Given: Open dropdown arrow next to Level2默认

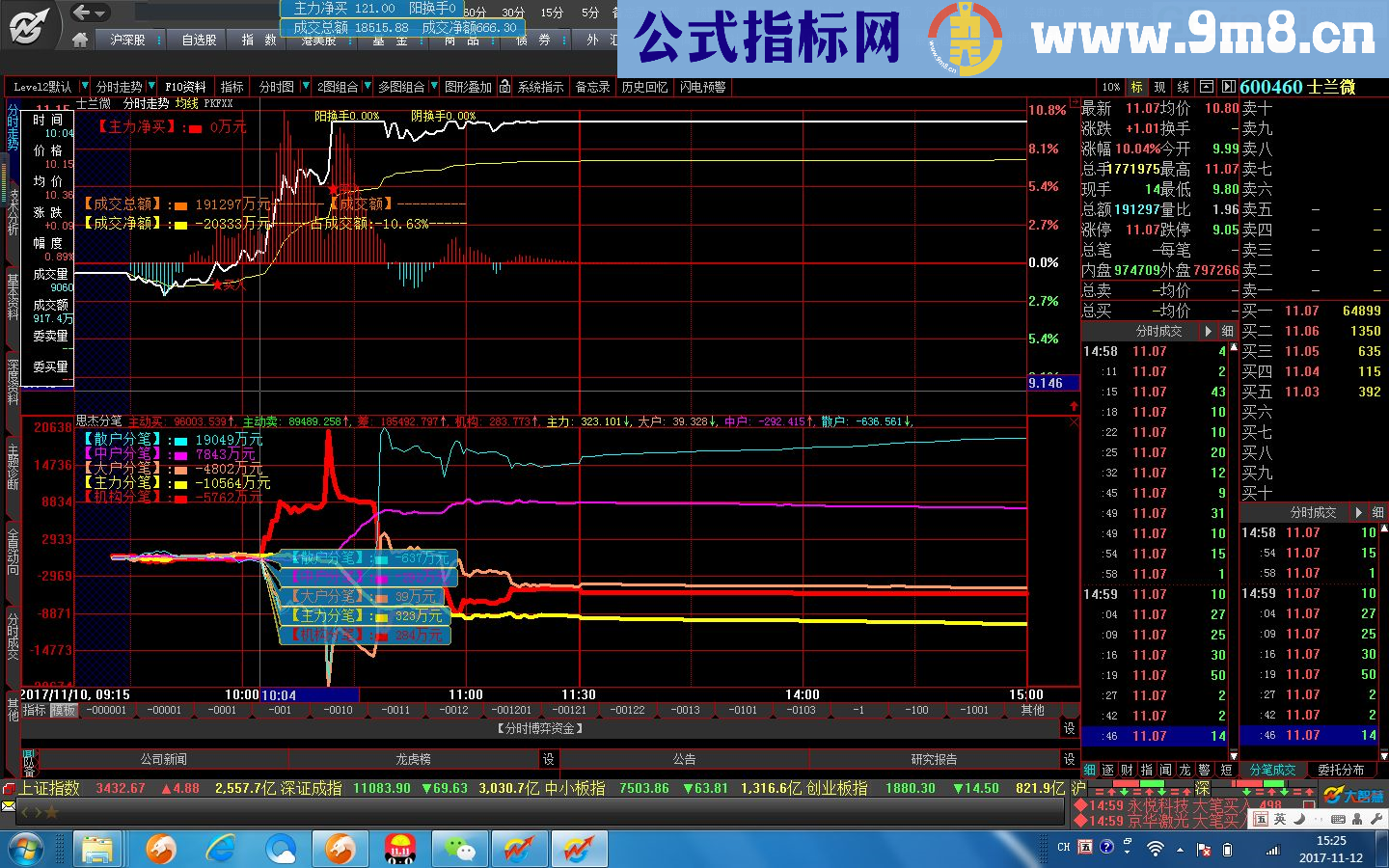Looking at the screenshot, I should point(84,87).
